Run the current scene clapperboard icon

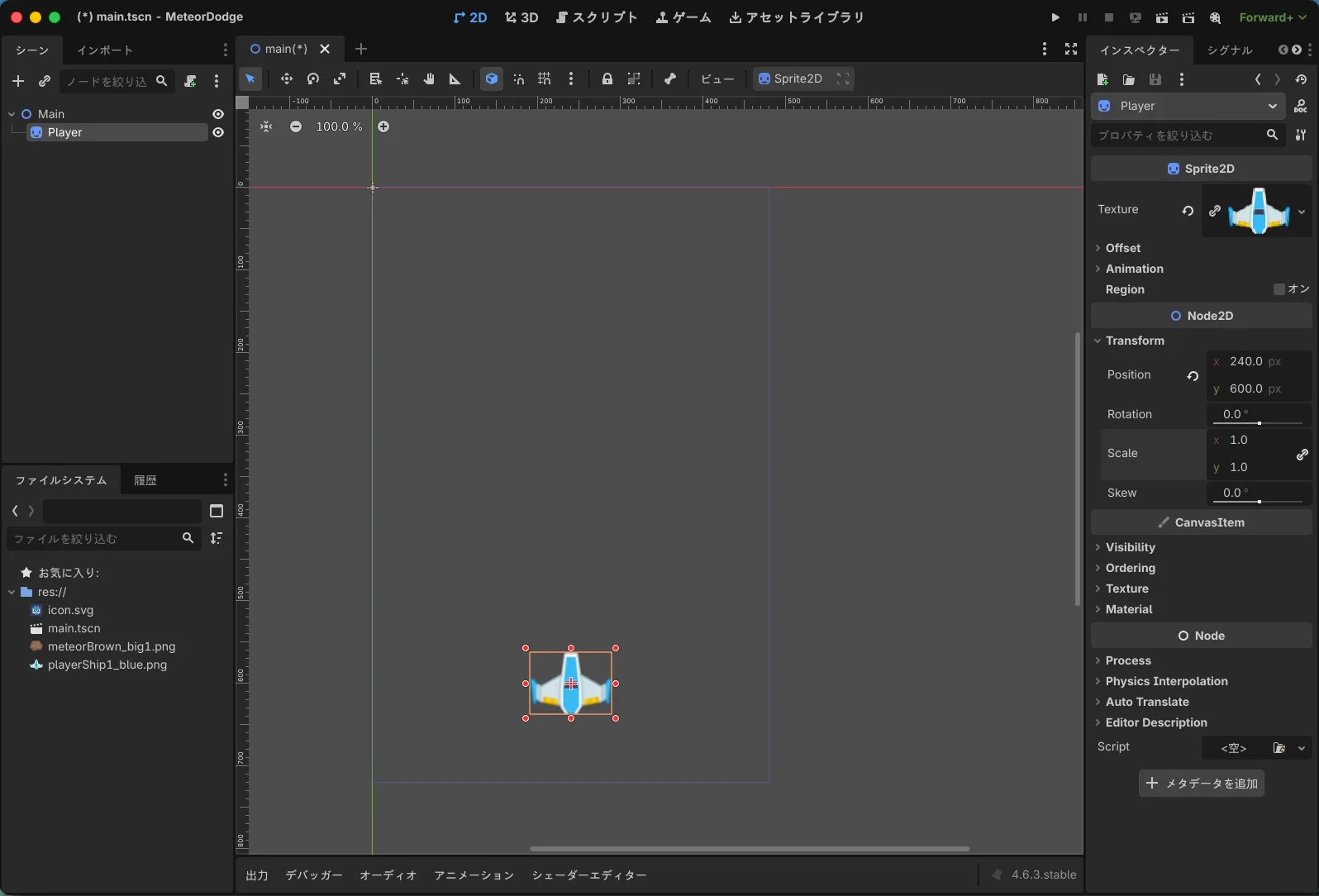click(x=1162, y=17)
